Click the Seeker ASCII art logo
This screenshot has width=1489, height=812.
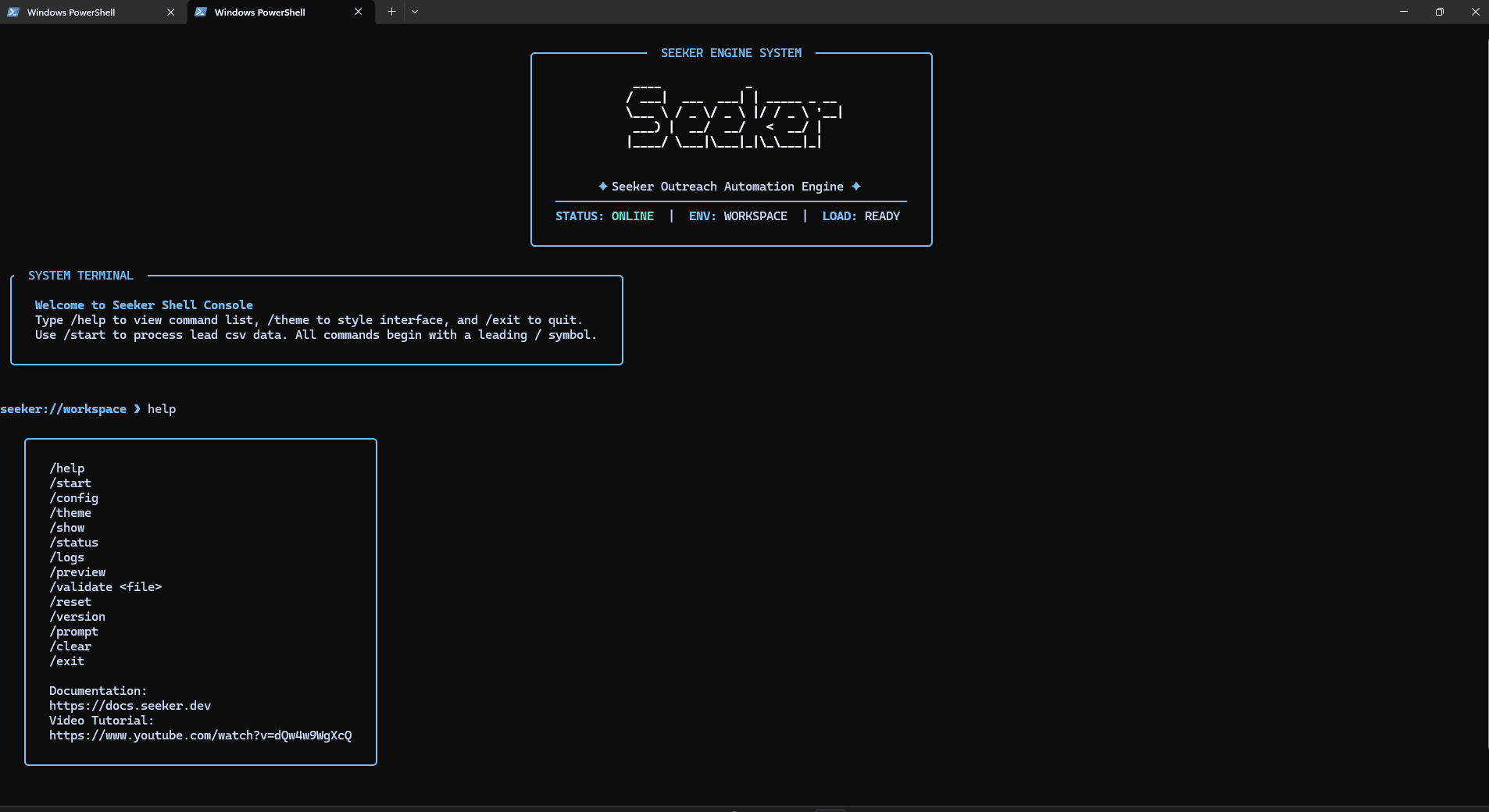tap(734, 116)
